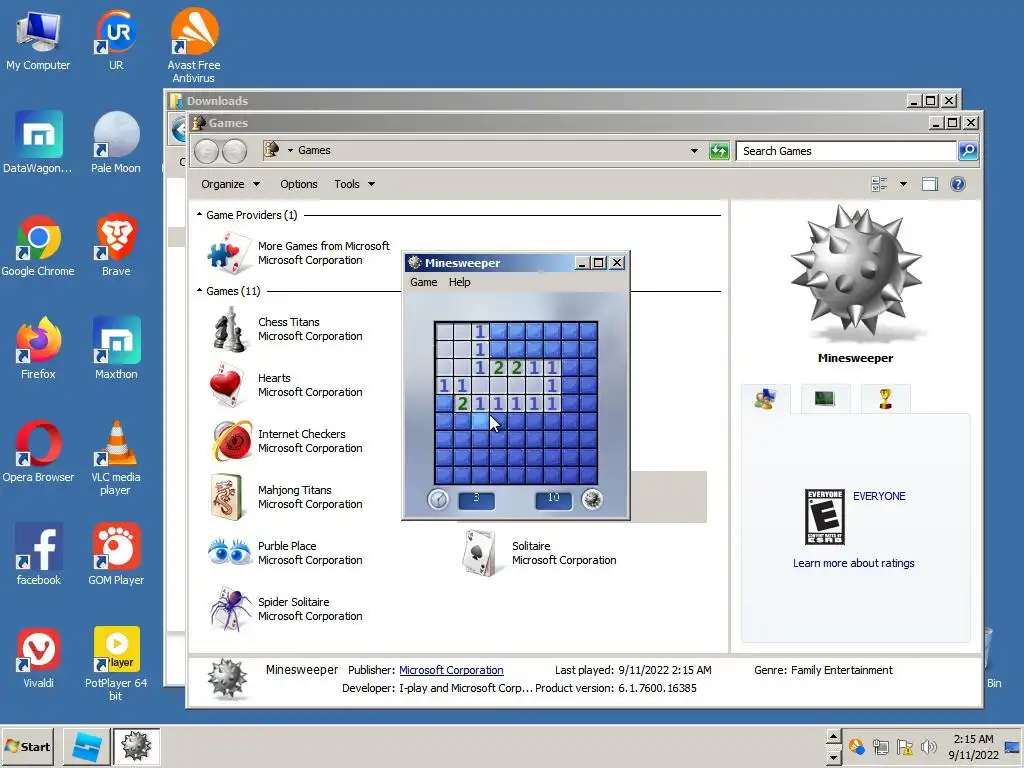Image resolution: width=1024 pixels, height=768 pixels.
Task: Click the Genre: Family Entertainment text
Action: 823,670
